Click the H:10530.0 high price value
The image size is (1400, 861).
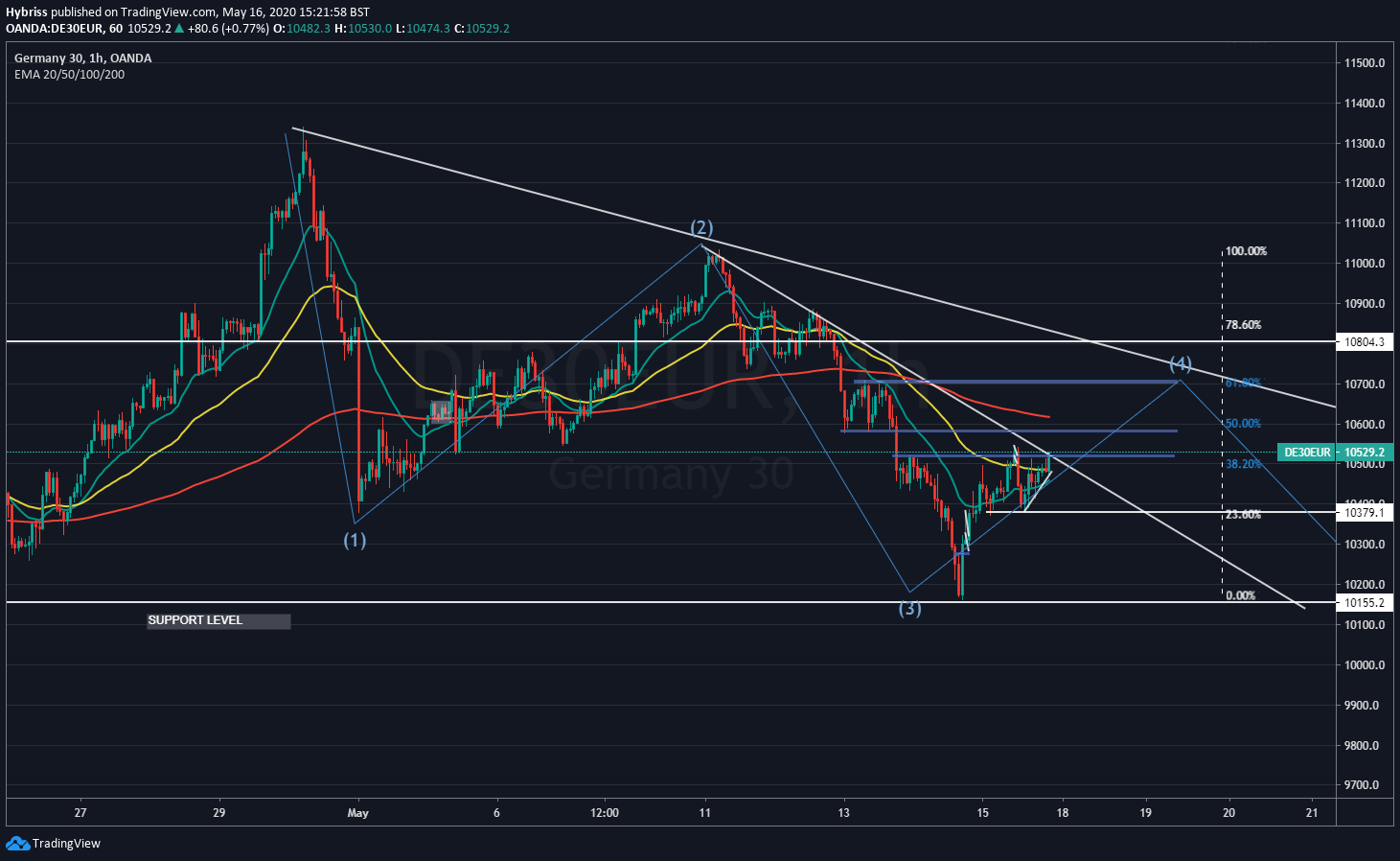coord(364,29)
